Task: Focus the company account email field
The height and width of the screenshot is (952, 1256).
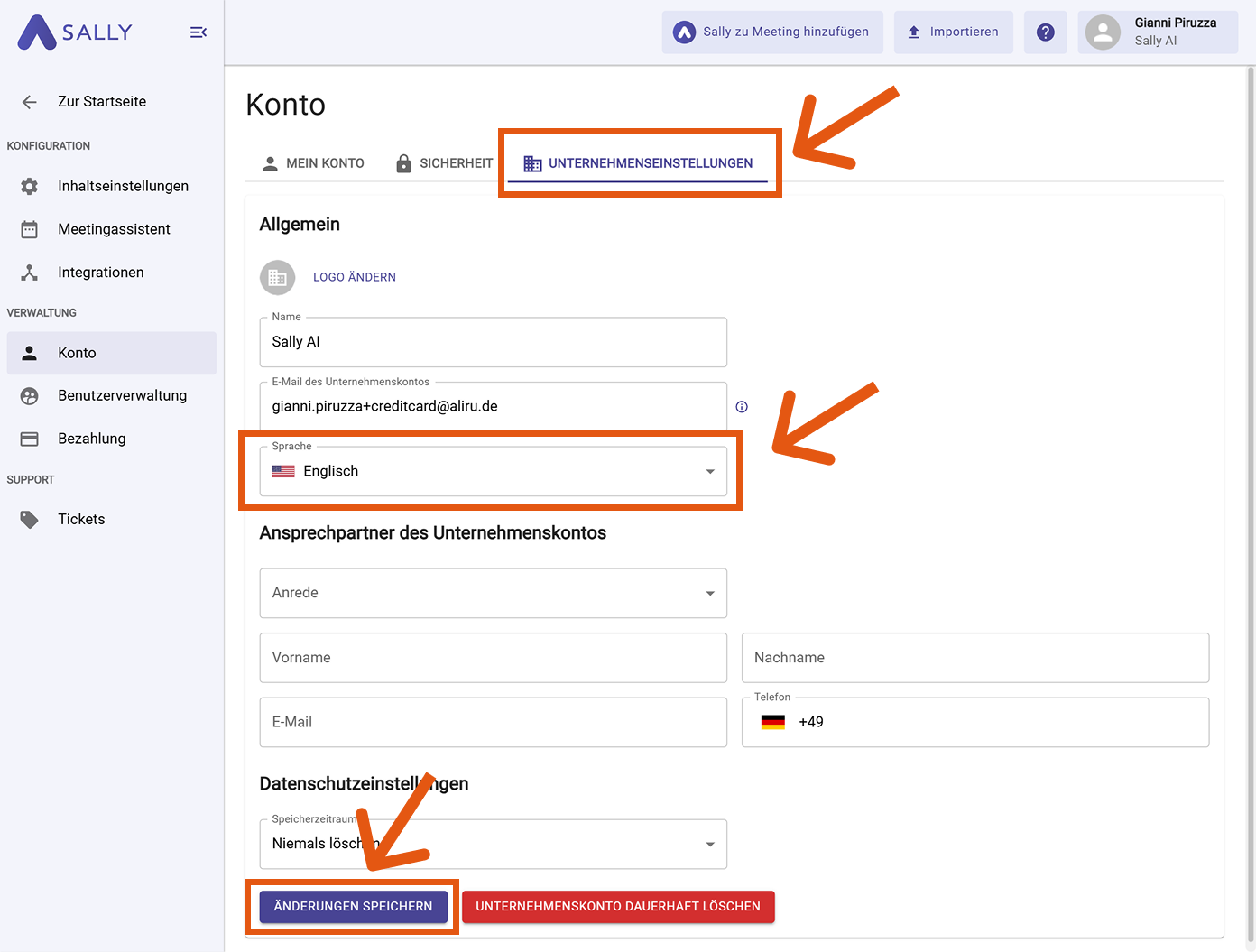Action: pos(494,407)
